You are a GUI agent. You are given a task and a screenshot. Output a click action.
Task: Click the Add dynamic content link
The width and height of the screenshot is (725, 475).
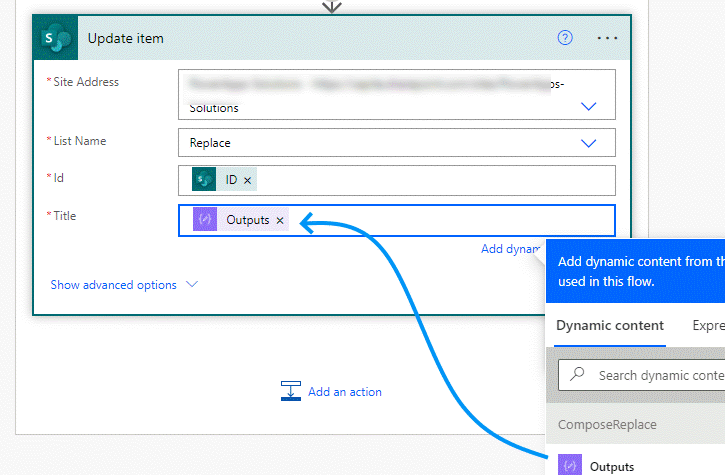click(x=512, y=249)
